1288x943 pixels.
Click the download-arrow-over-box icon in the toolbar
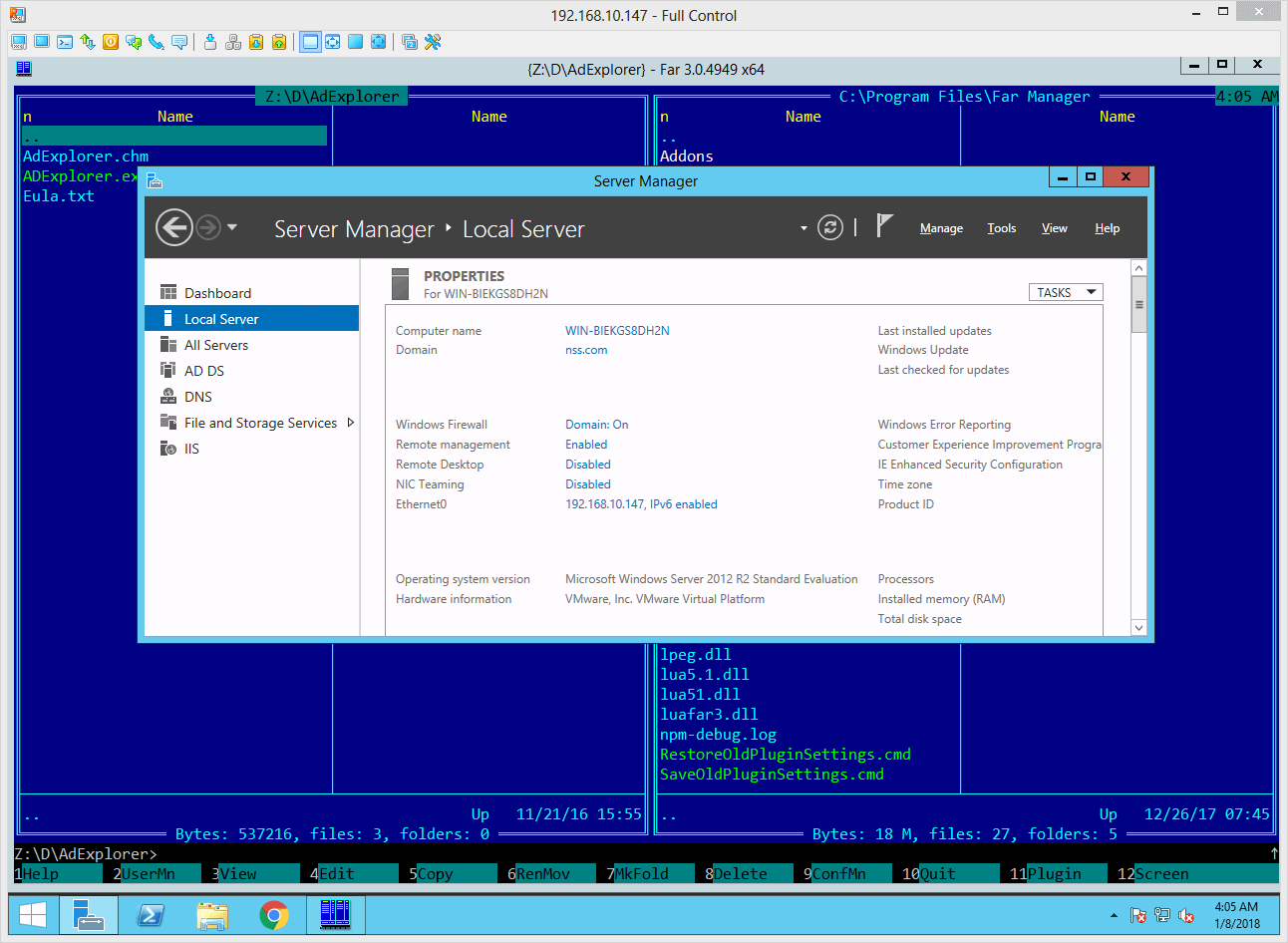pos(210,42)
